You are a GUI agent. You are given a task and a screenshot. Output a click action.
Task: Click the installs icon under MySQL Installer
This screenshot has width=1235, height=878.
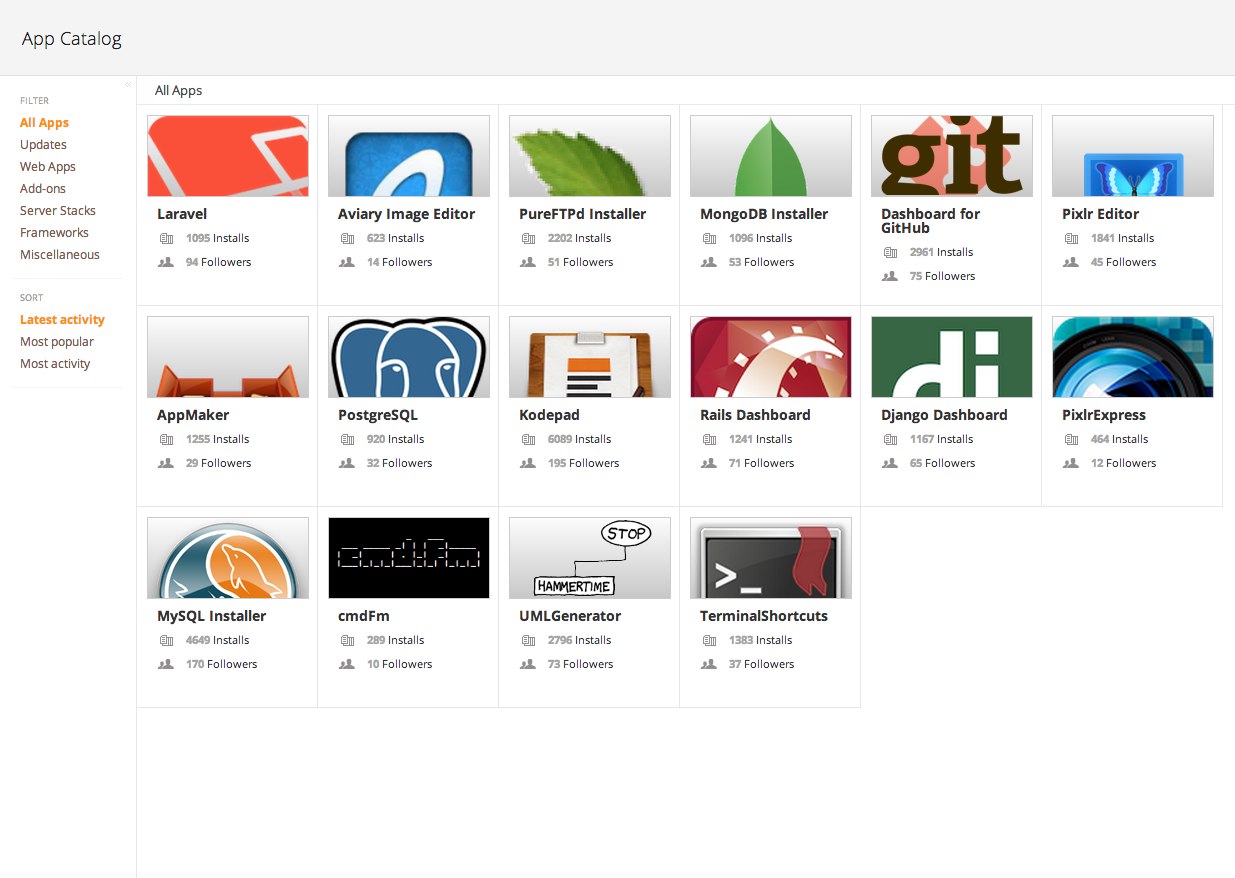166,640
